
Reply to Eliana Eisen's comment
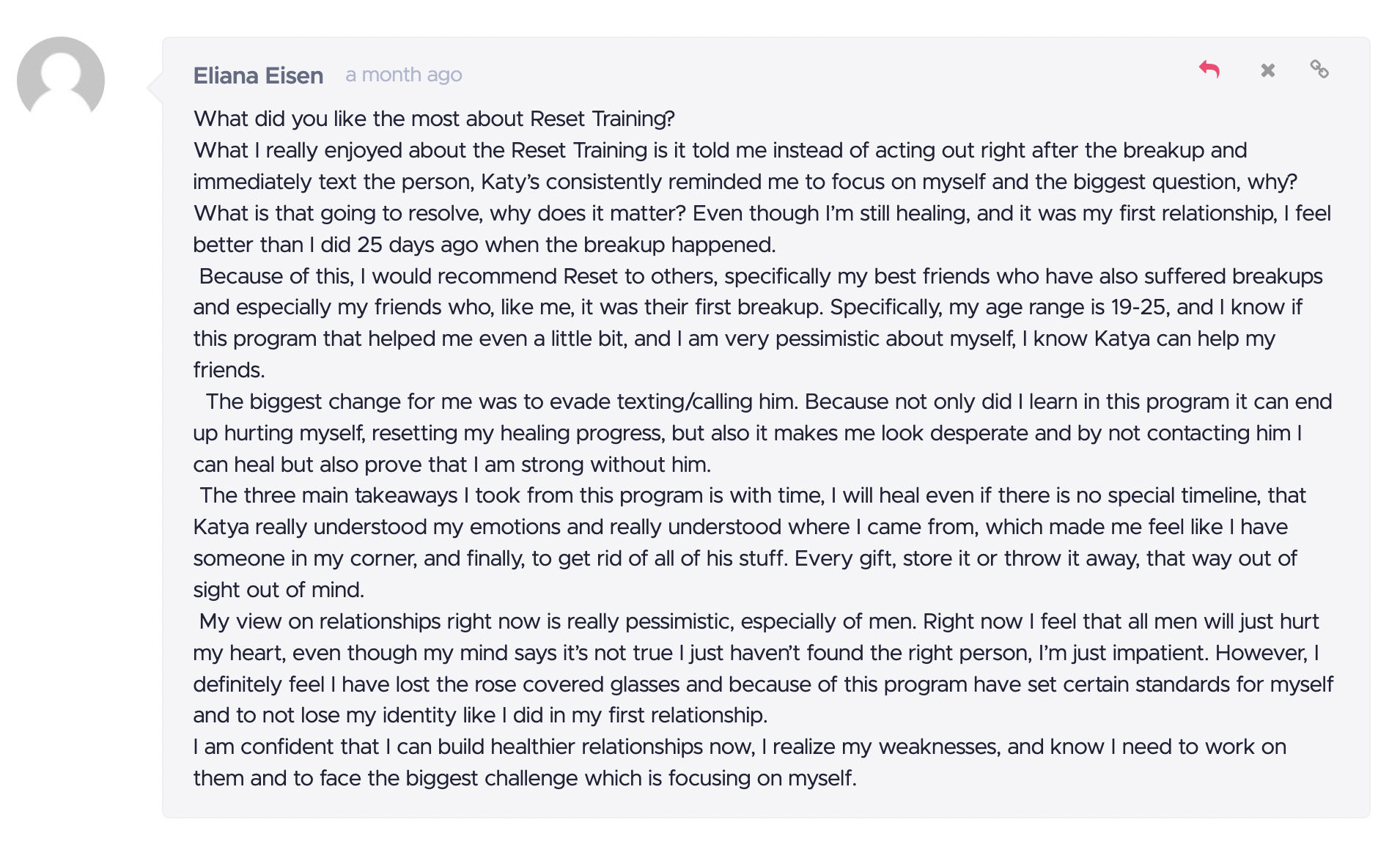point(1209,70)
